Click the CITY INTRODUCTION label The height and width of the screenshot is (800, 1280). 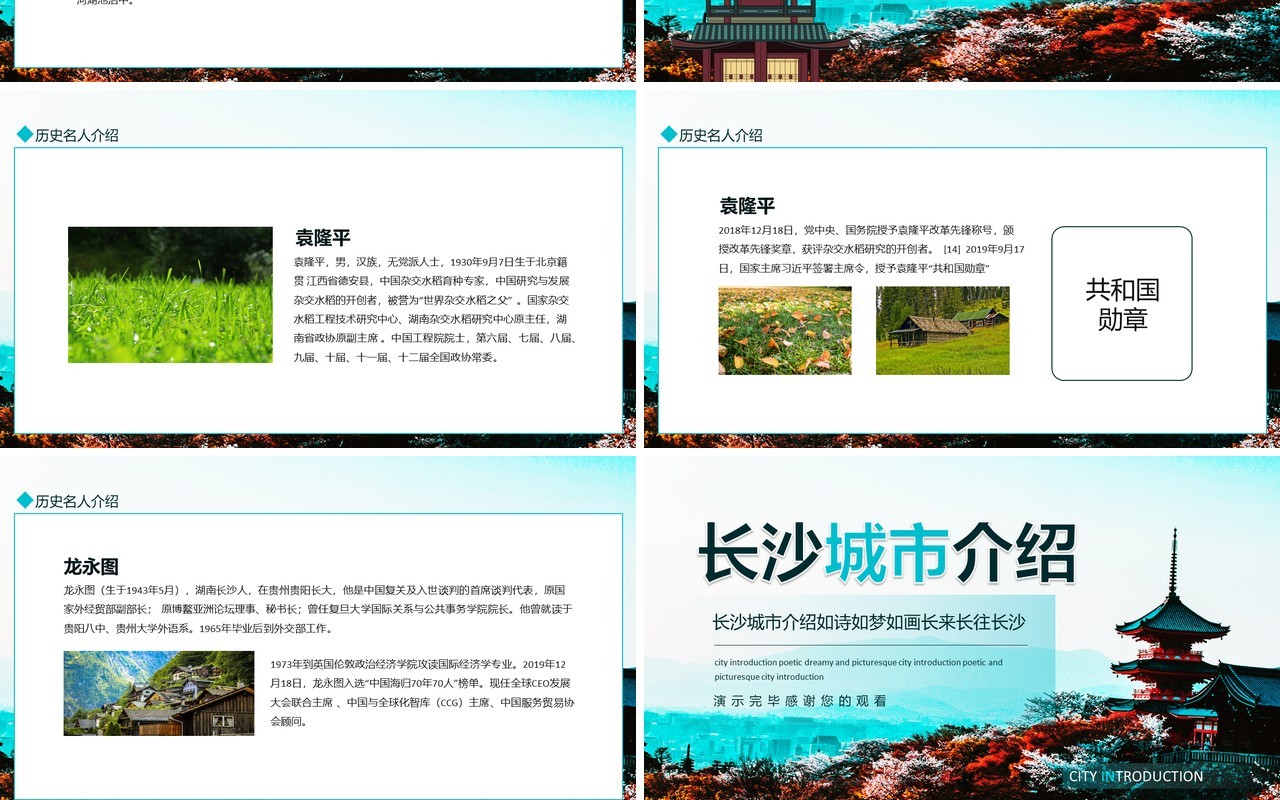click(x=1136, y=776)
